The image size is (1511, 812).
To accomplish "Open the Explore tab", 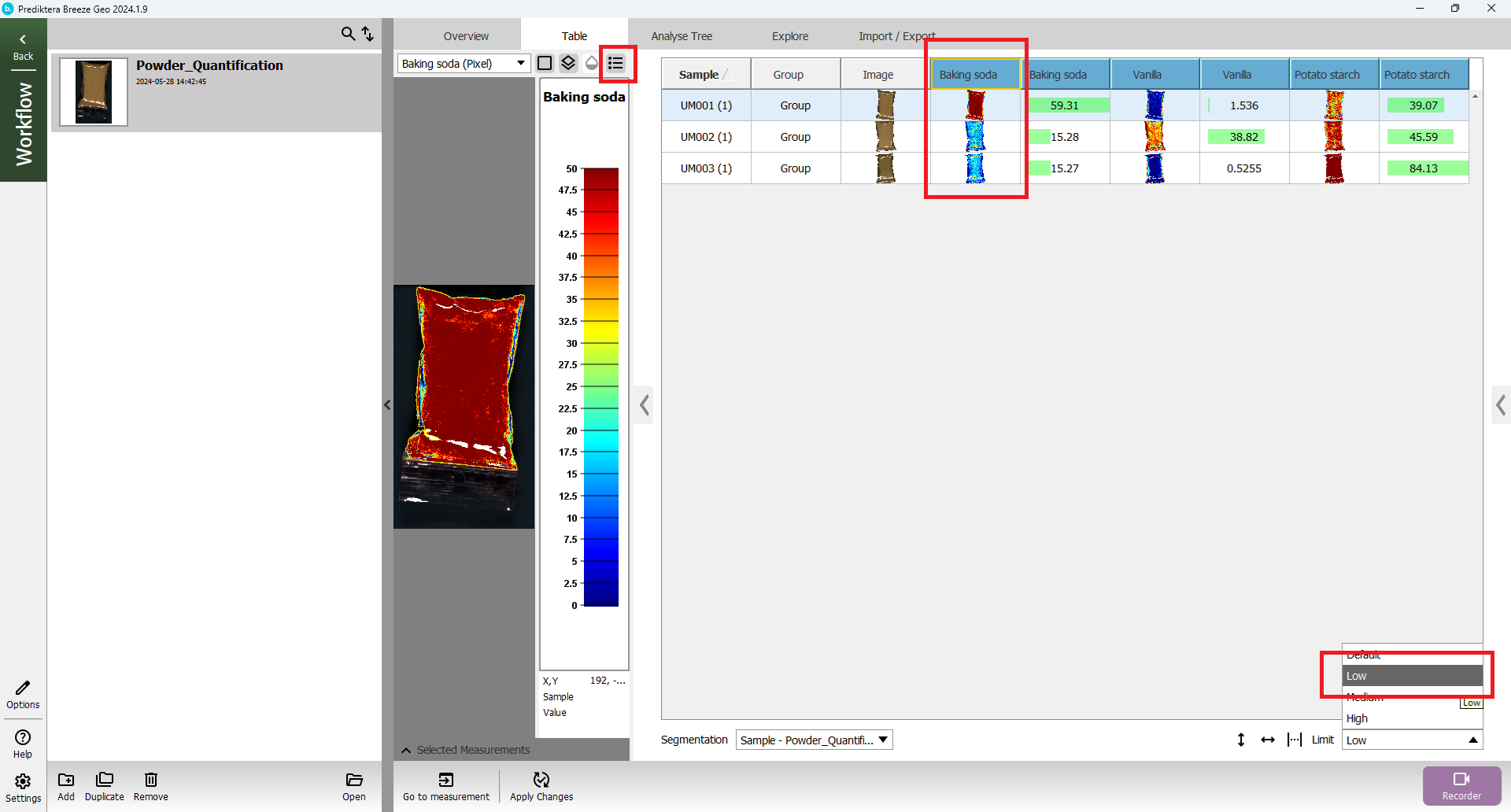I will pos(789,36).
